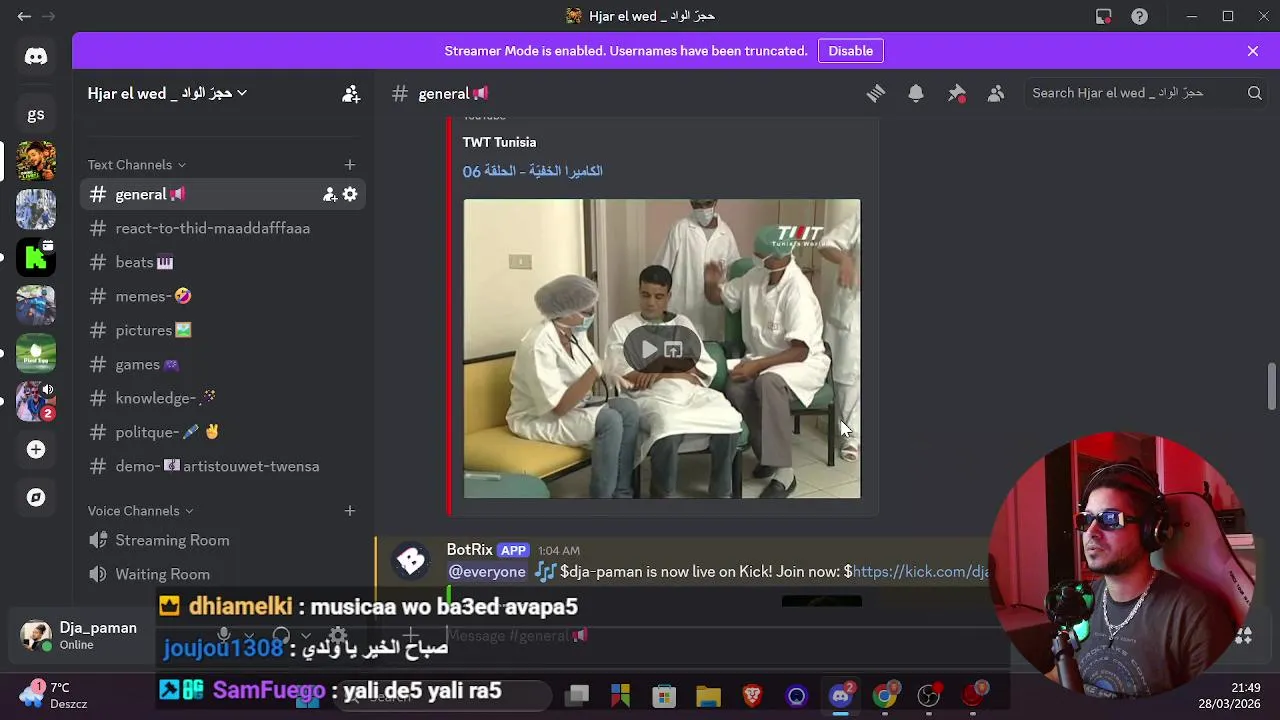Join the Waiting Room voice channel
The width and height of the screenshot is (1280, 720).
pyautogui.click(x=222, y=574)
